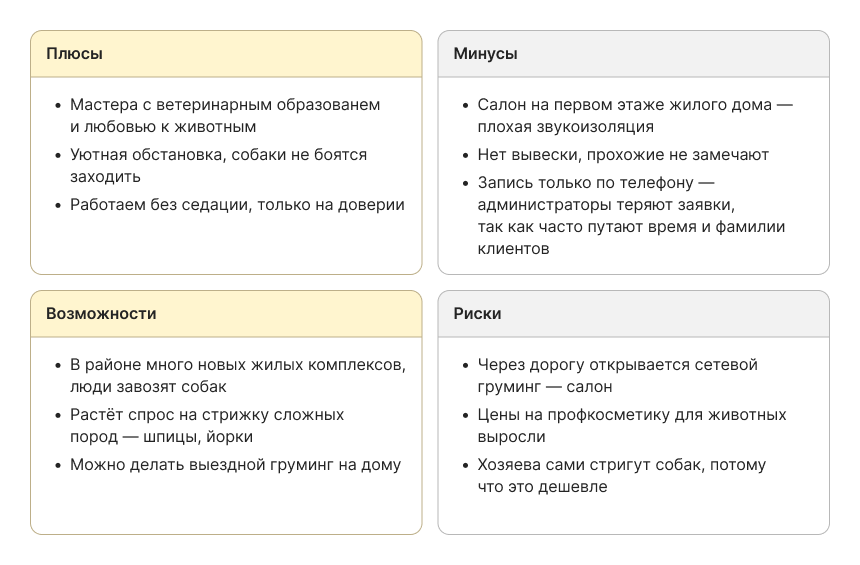Click the «Через дорогу открывается сетевой» item
Screen dimensions: 860x565
pos(617,365)
